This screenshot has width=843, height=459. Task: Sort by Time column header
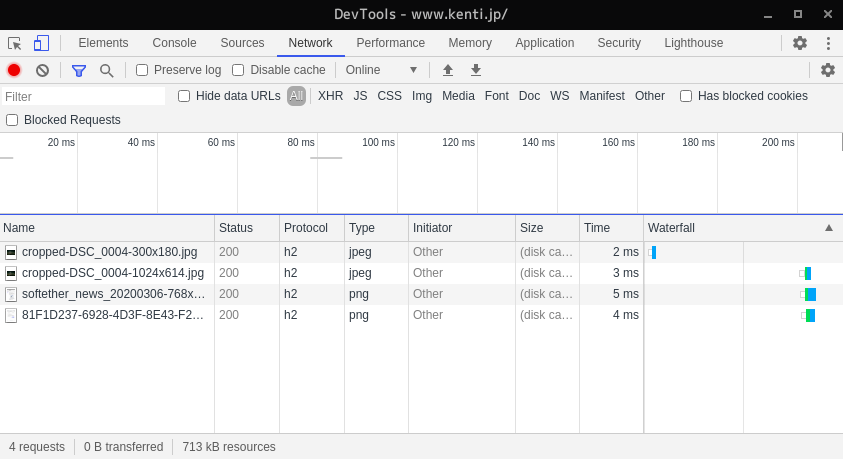[x=611, y=228]
